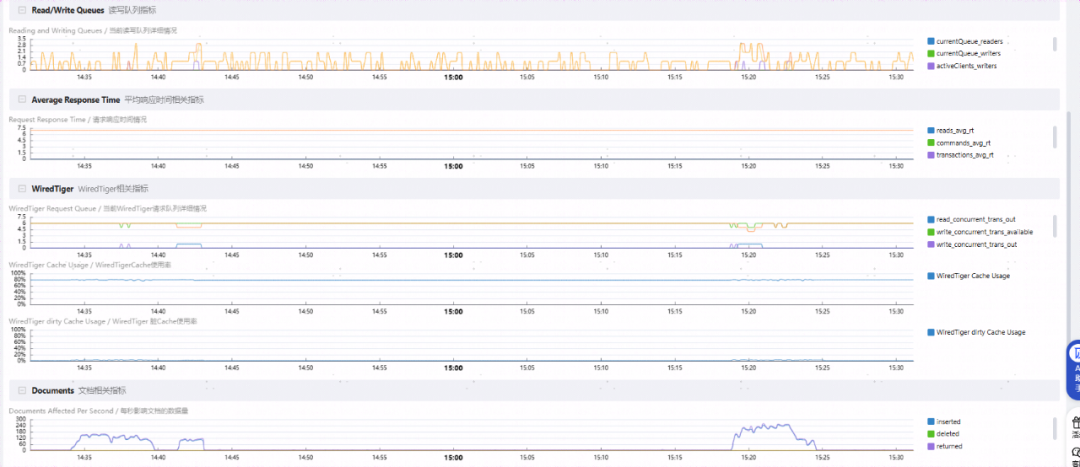The image size is (1080, 467).
Task: Toggle the deleted documents legend label
Action: pyautogui.click(x=948, y=434)
